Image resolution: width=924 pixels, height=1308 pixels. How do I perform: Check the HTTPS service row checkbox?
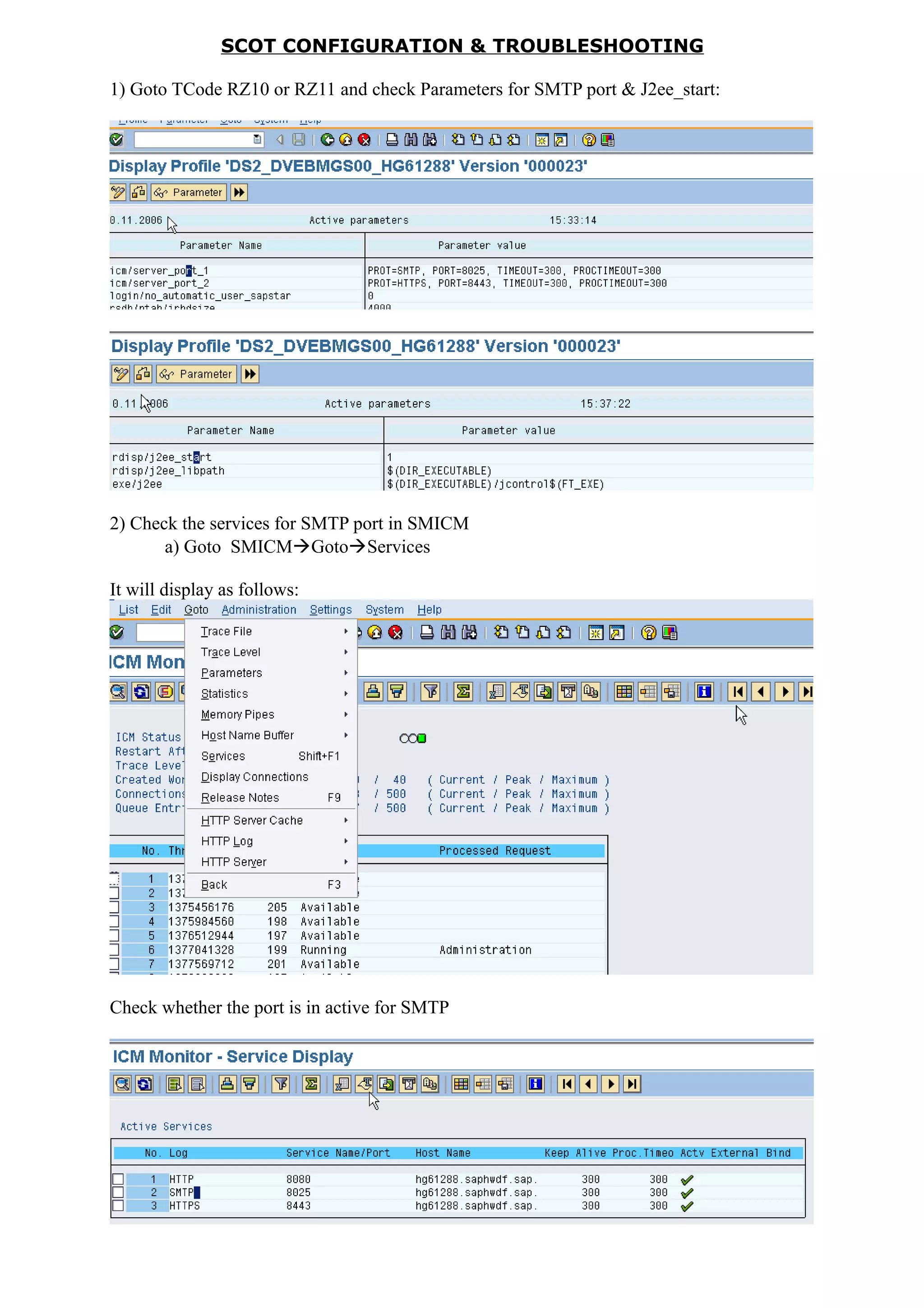pos(118,1206)
